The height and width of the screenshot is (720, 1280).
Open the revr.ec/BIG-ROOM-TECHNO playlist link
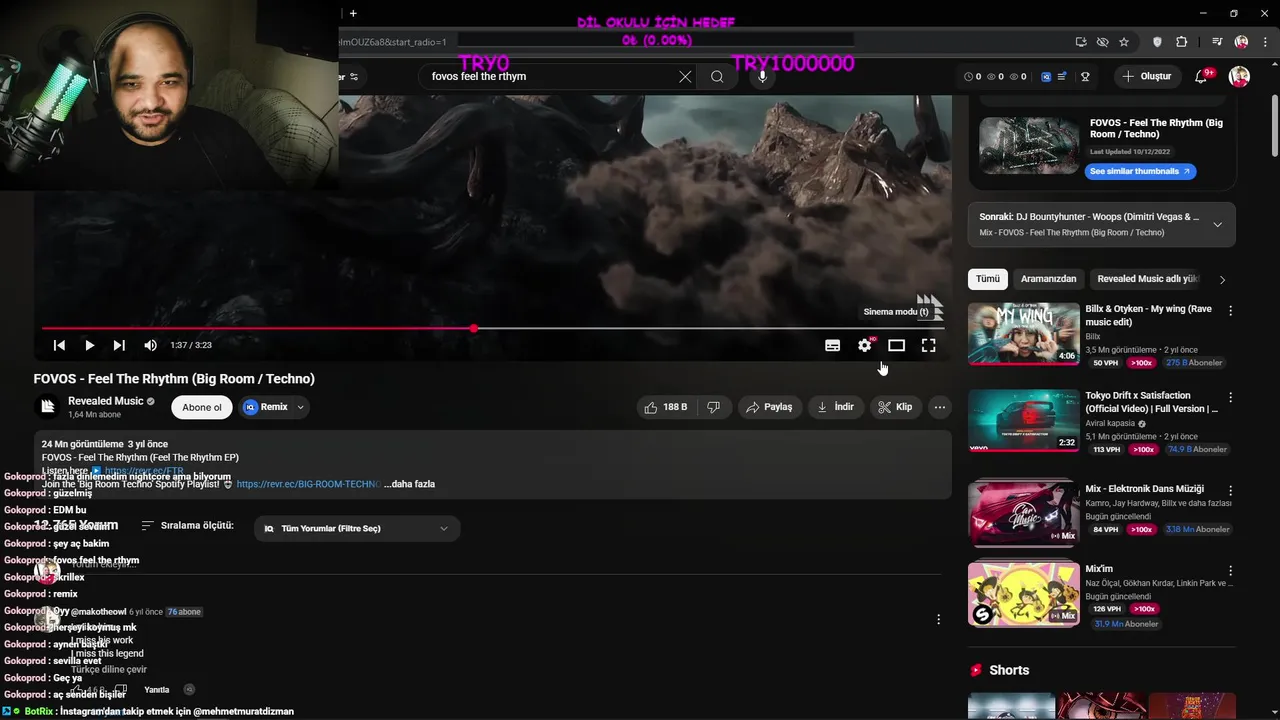[x=308, y=484]
